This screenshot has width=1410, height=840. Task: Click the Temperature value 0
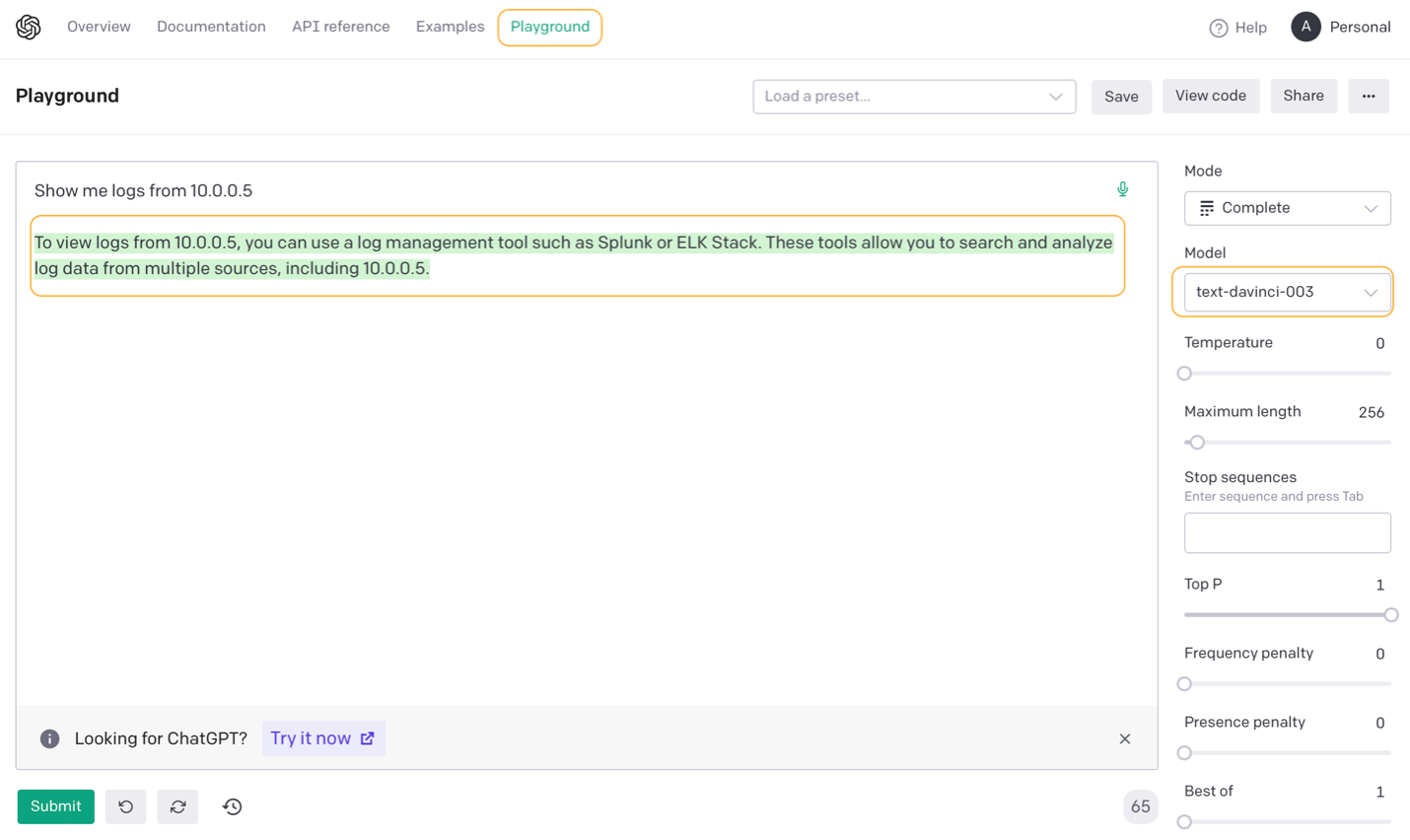[1379, 344]
